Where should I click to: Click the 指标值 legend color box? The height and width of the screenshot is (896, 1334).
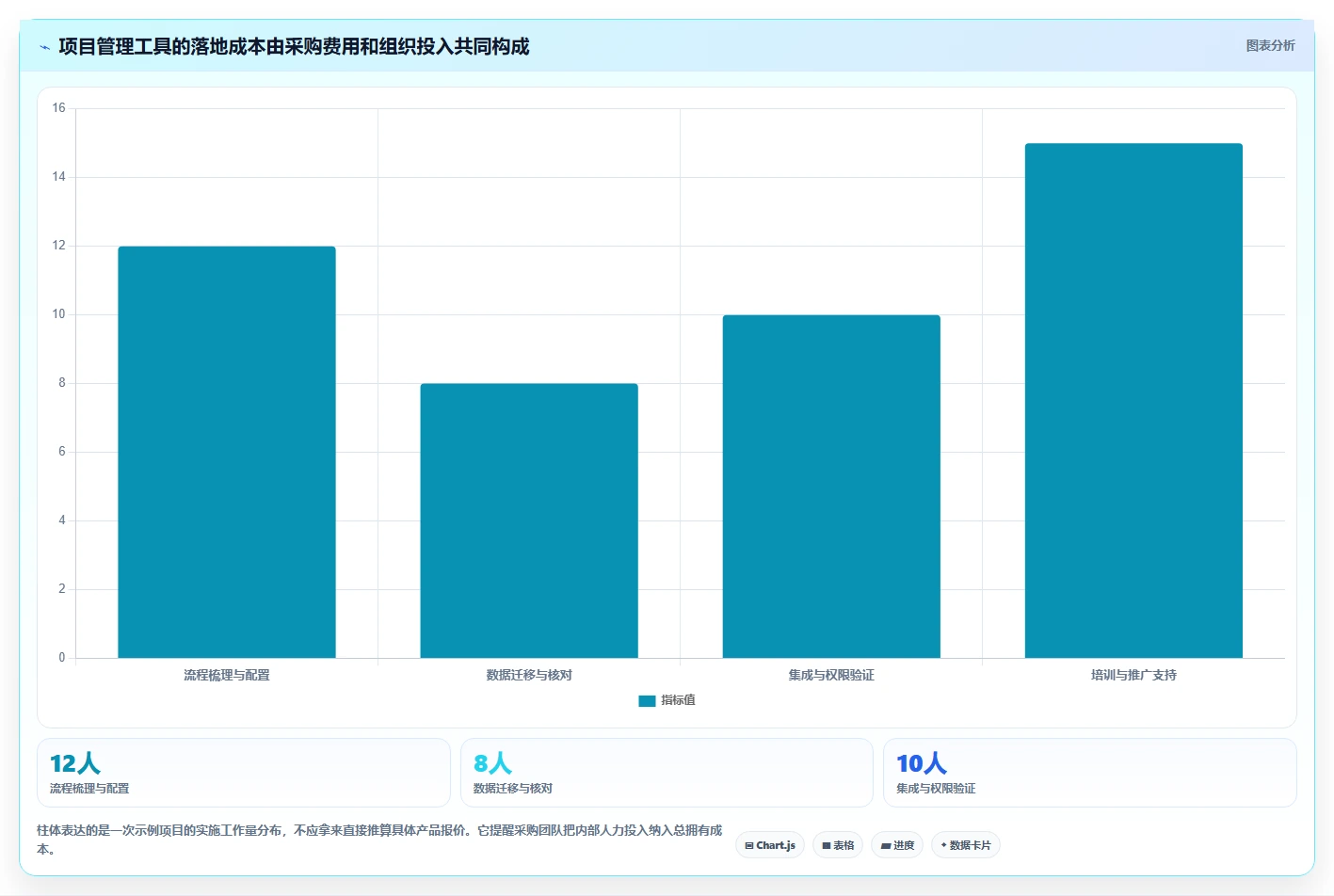(647, 701)
